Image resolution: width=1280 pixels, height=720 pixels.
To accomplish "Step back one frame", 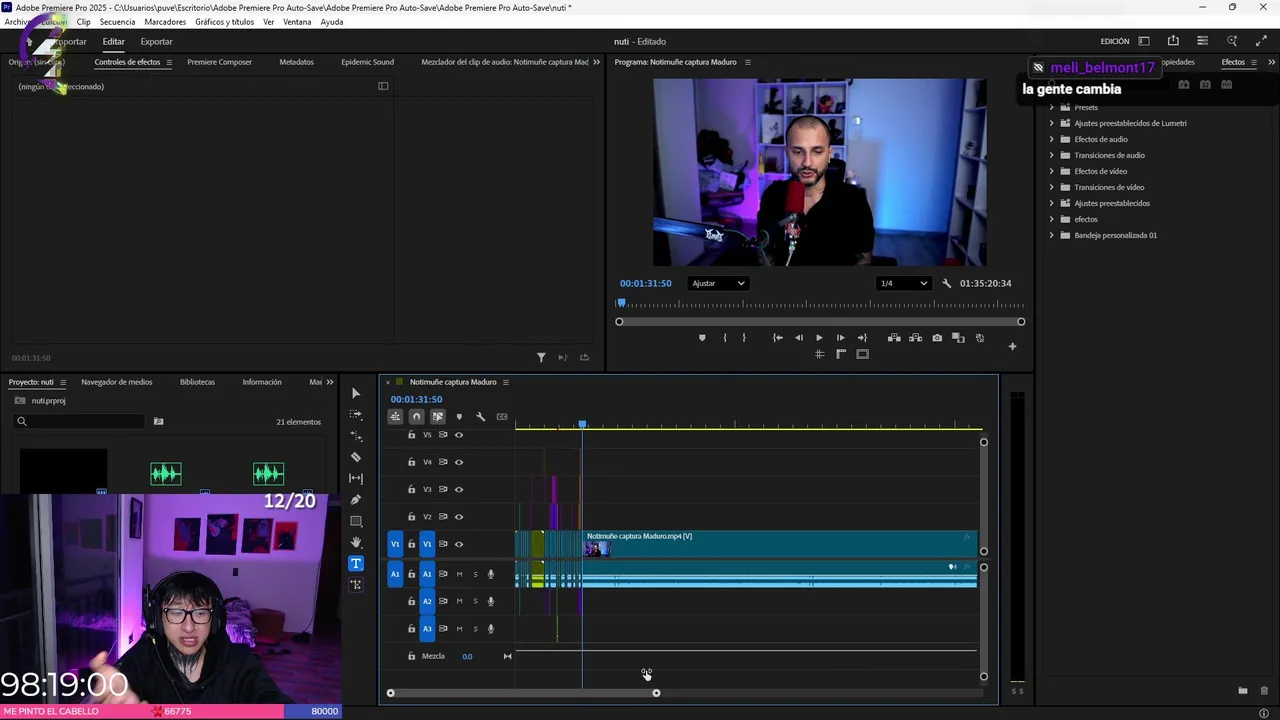I will 798,338.
